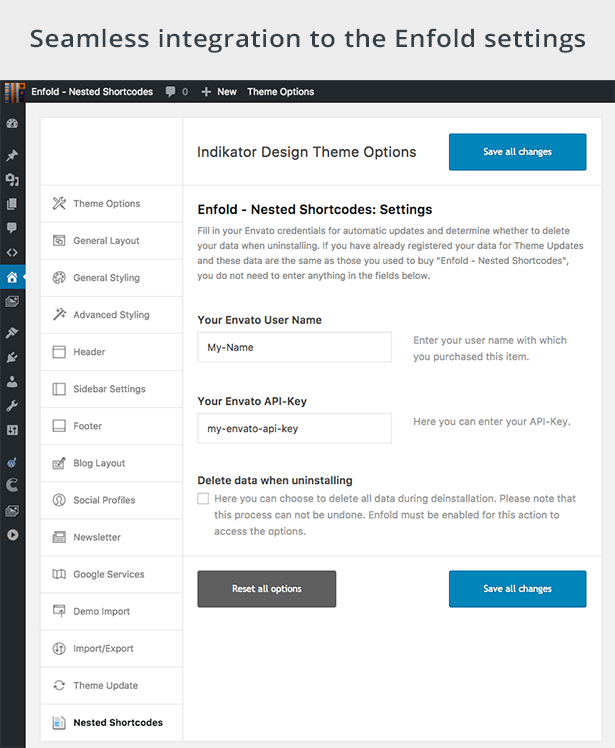Open Tools wrench icon

12,406
